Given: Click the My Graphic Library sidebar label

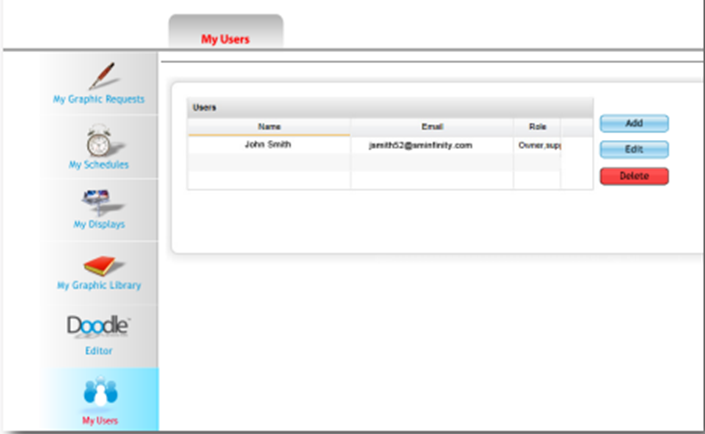Looking at the screenshot, I should pyautogui.click(x=99, y=286).
